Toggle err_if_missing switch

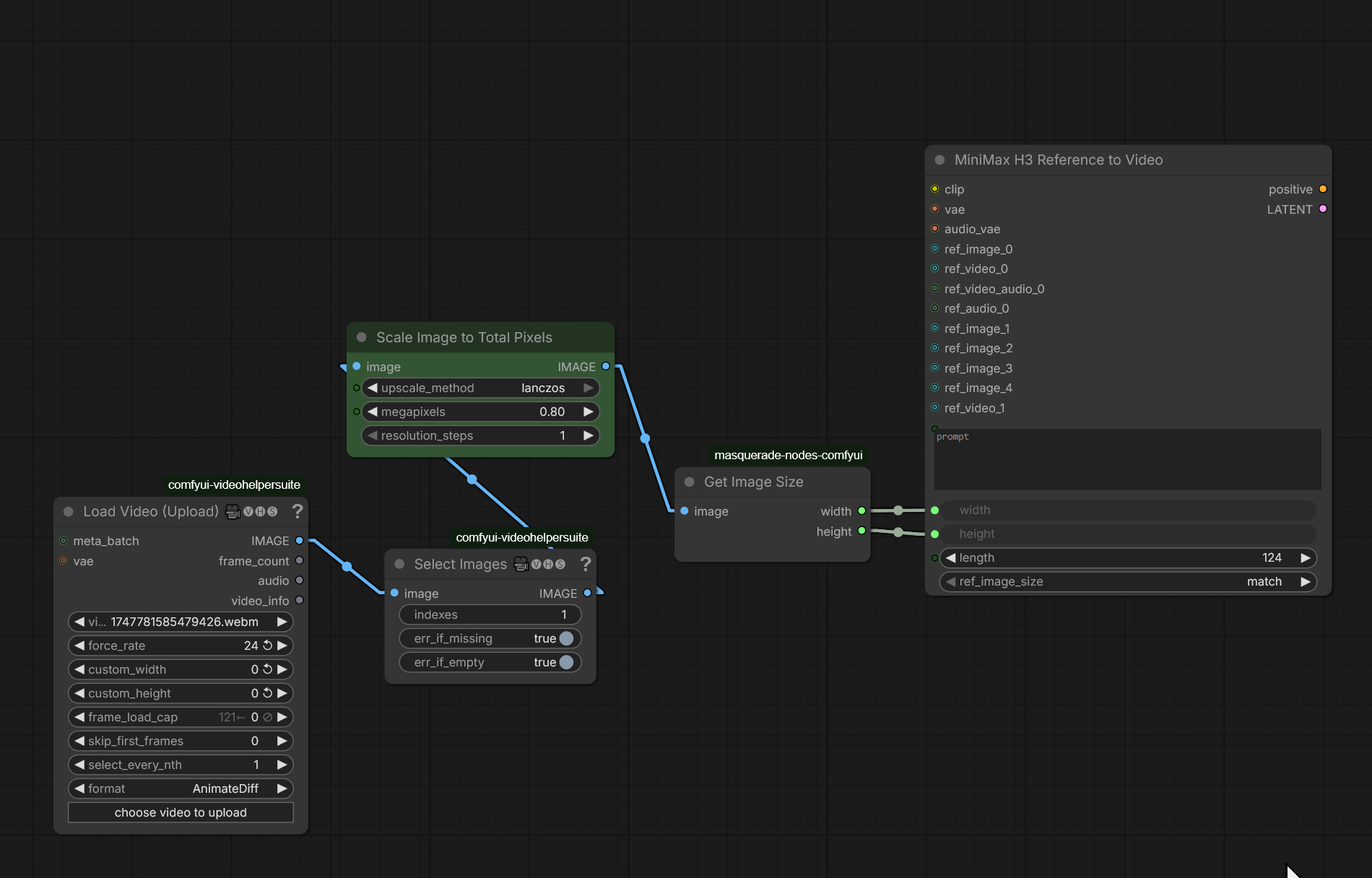[566, 638]
